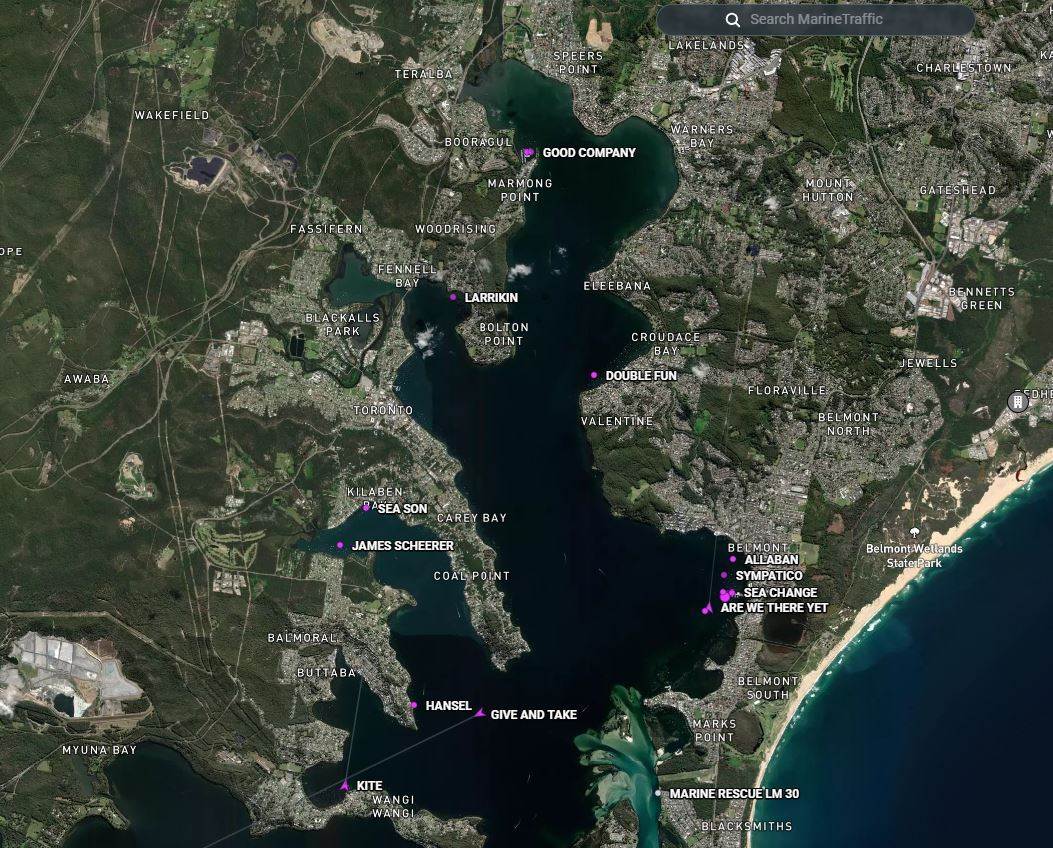Select the GOOD COMPANY vessel marker

point(529,153)
